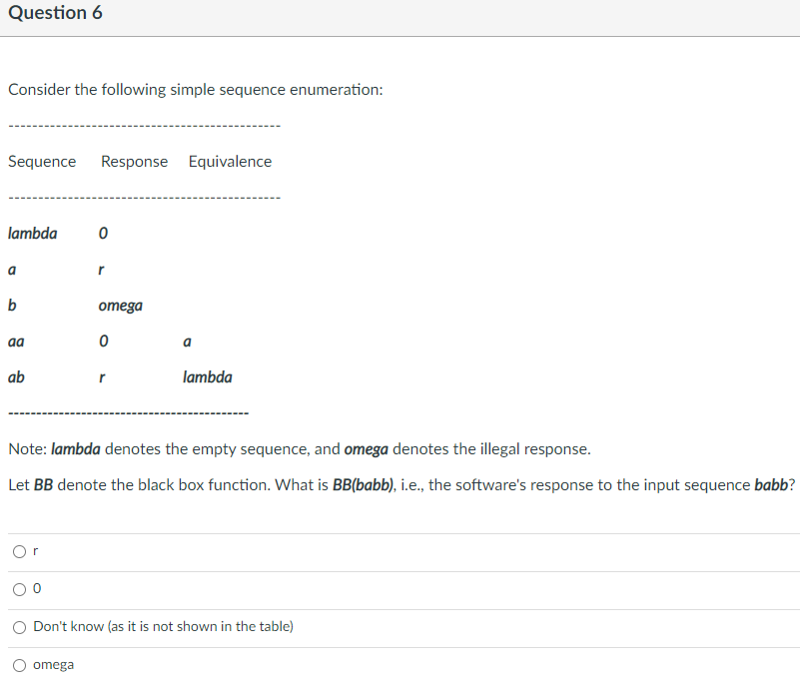Click the 'omega' response in row 'b'
800x686 pixels.
120,305
